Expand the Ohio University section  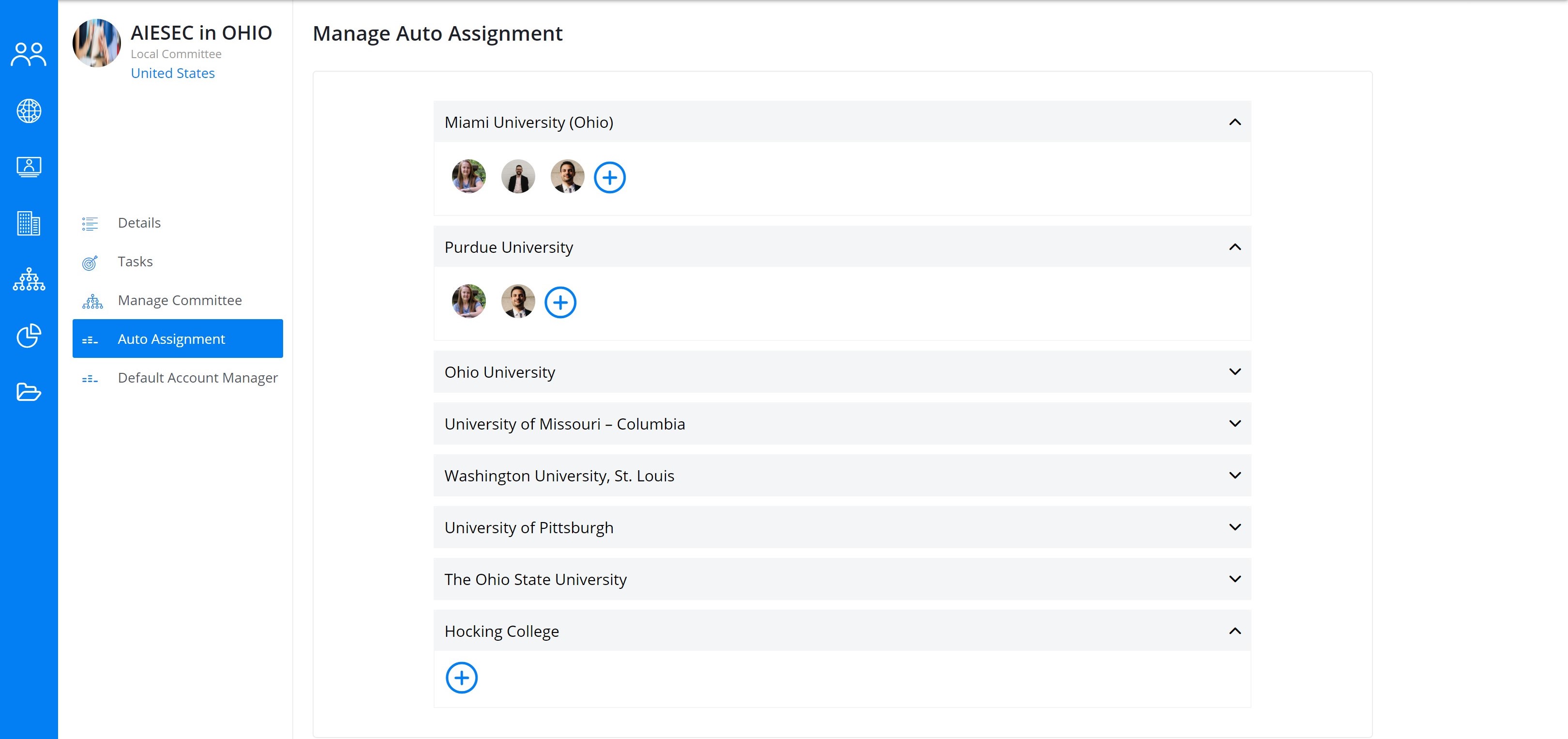coord(1235,371)
